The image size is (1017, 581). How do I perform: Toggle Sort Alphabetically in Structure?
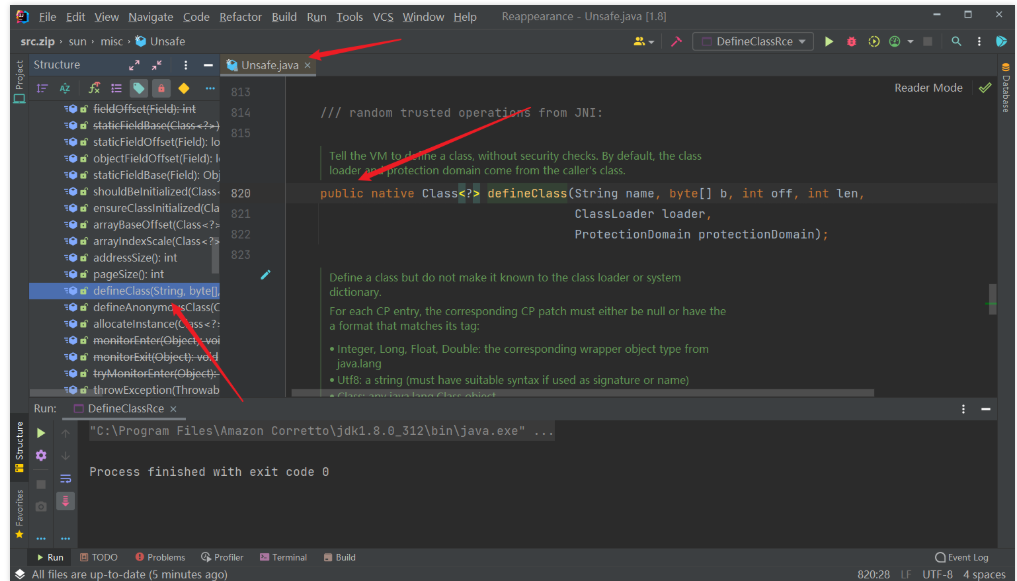pyautogui.click(x=65, y=88)
